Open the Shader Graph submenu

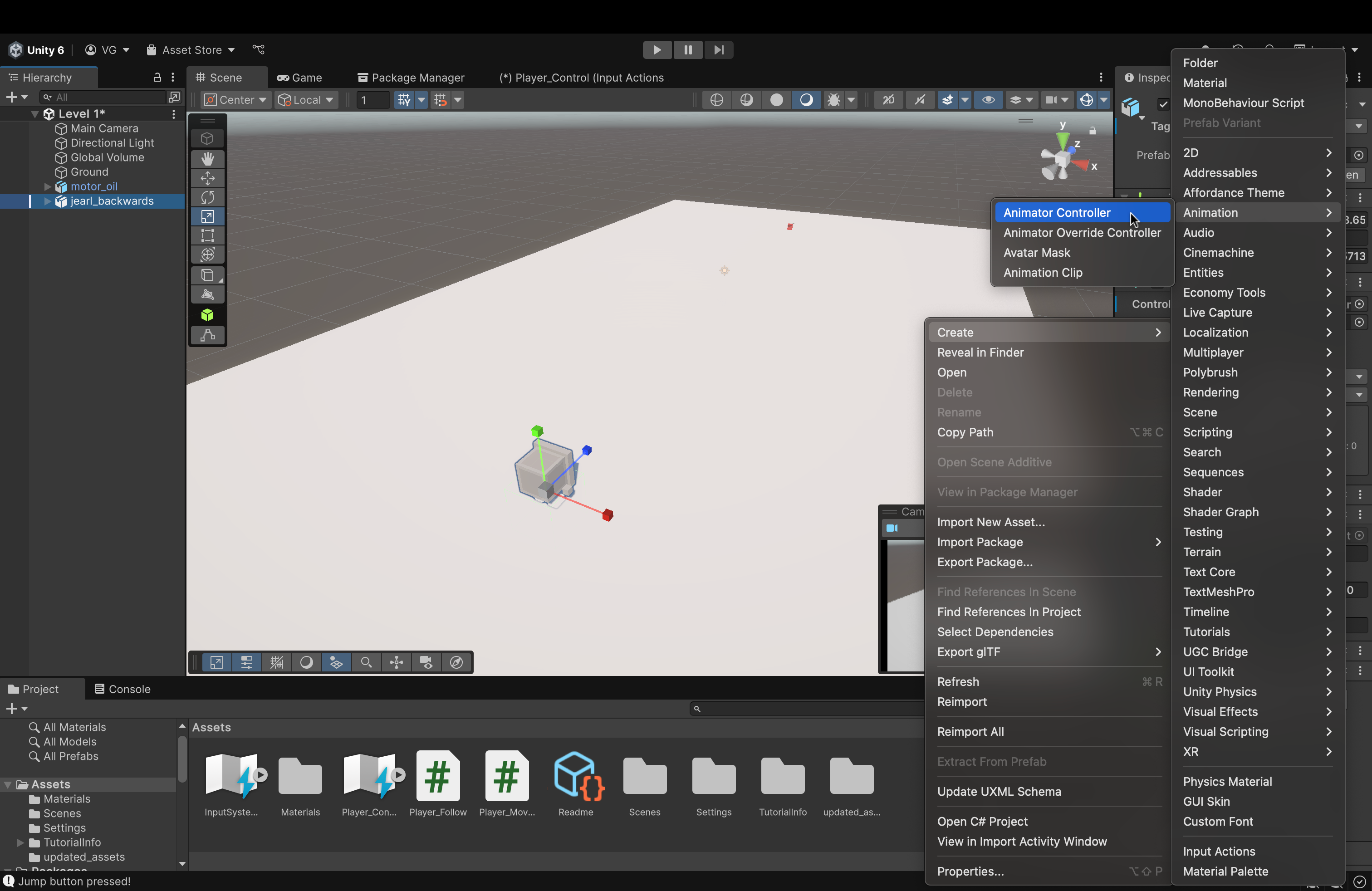(x=1257, y=512)
